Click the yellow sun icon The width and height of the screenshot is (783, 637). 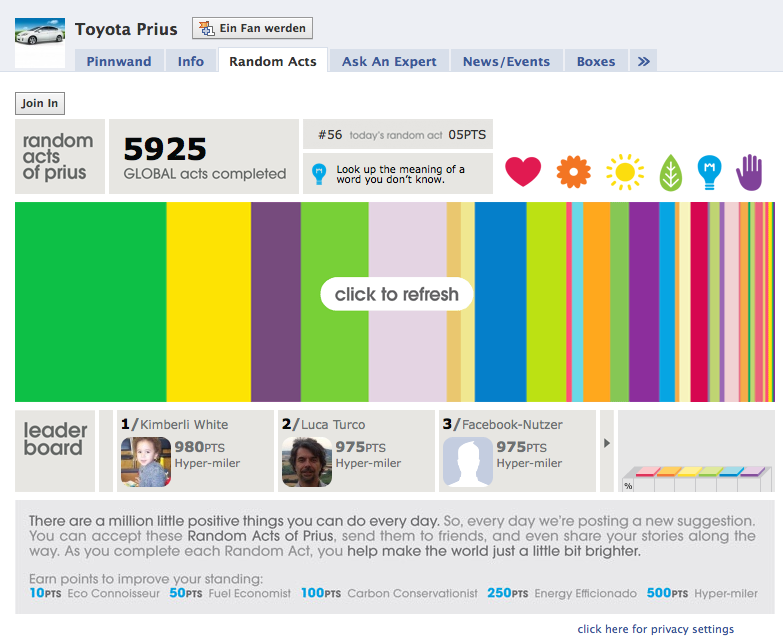point(625,172)
